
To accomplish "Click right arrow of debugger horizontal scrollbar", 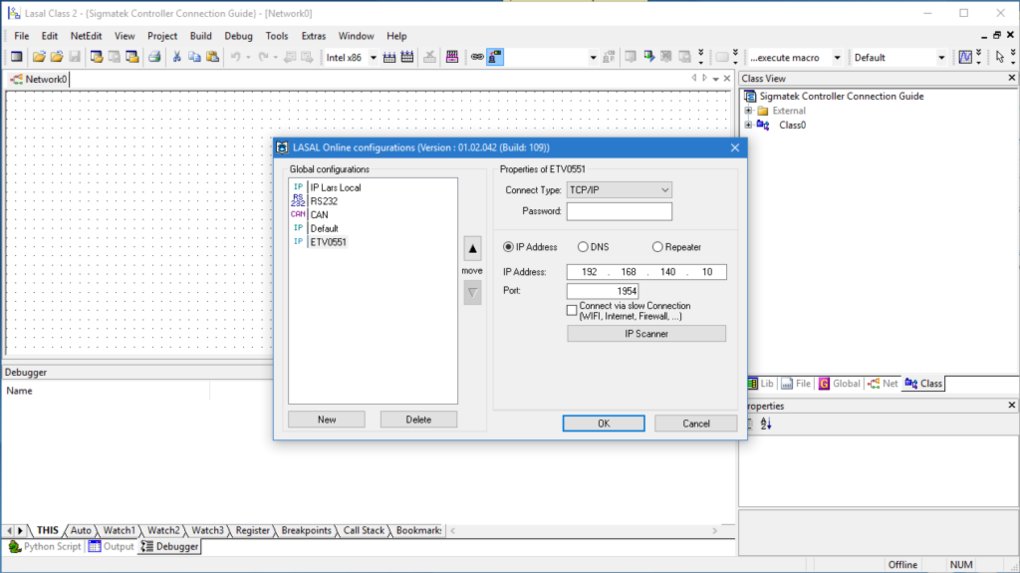I will [x=714, y=531].
